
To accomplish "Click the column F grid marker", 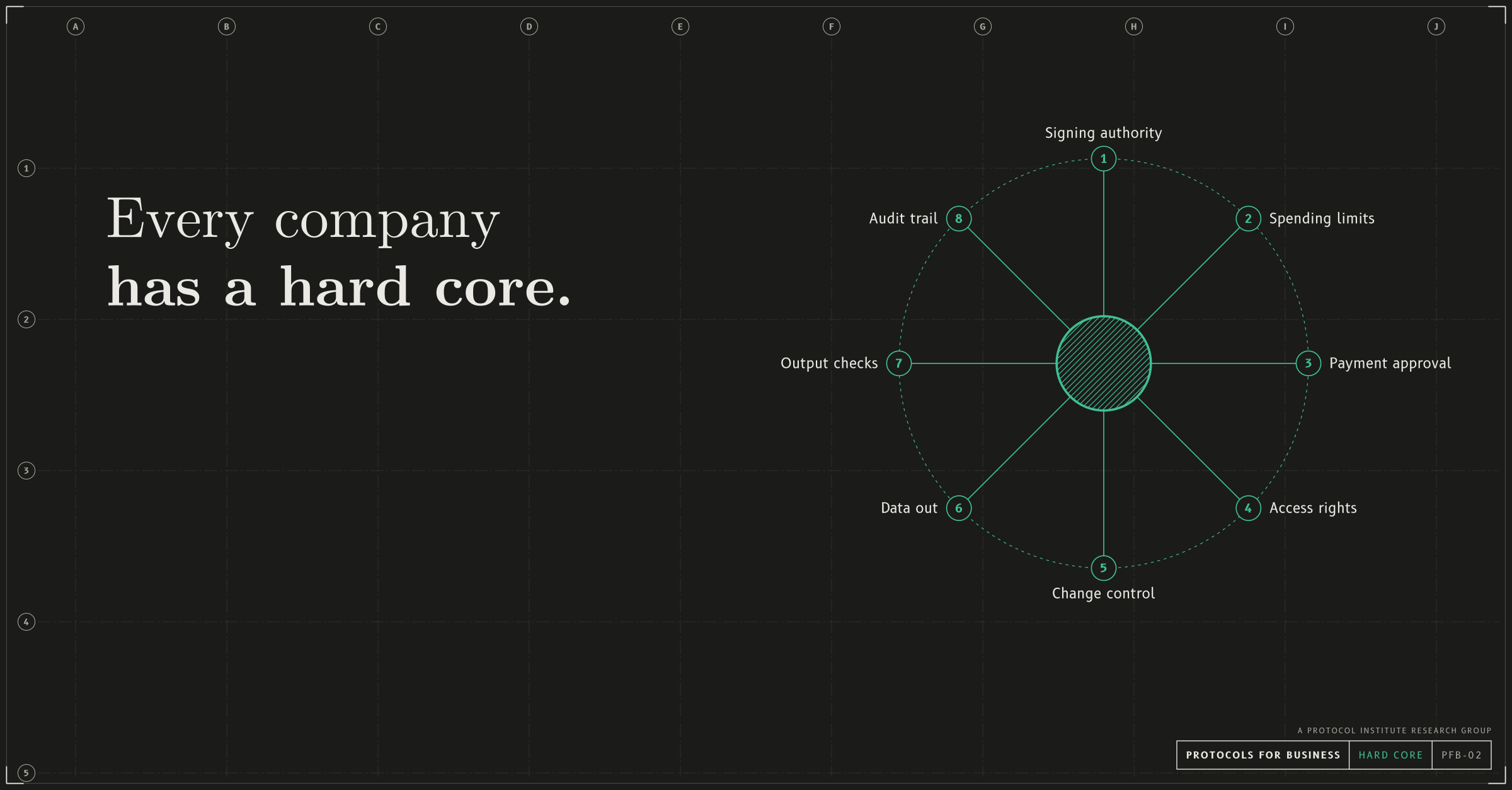I will [x=832, y=26].
